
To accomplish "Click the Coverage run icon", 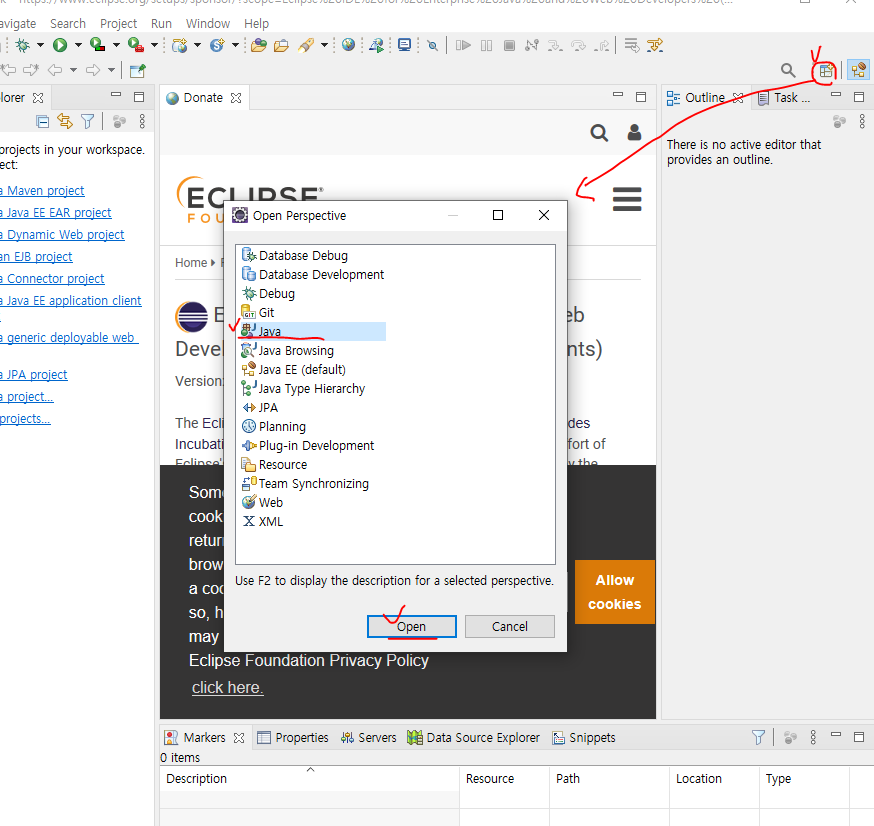I will tap(98, 45).
